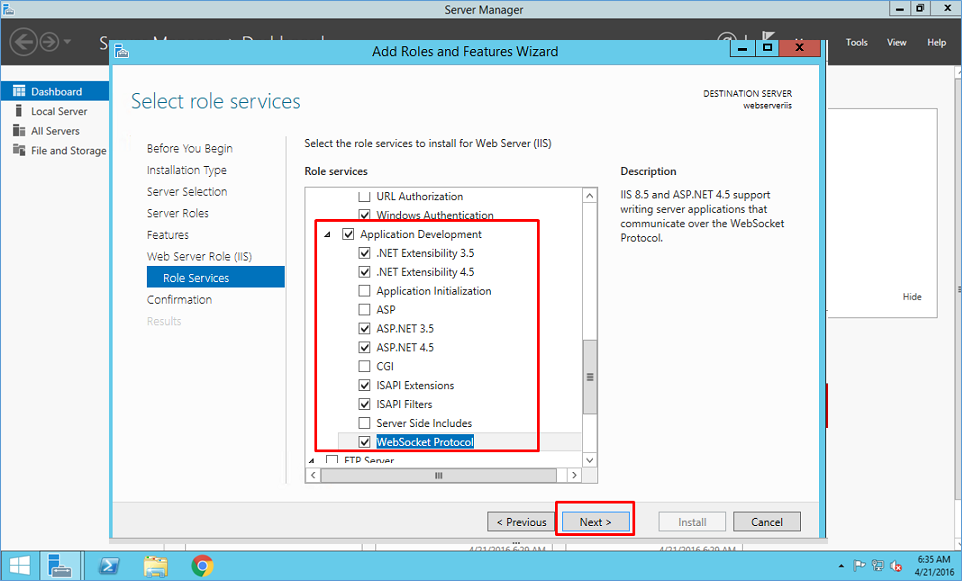Click the role services list scroll-down arrow
This screenshot has width=962, height=581.
(x=590, y=460)
